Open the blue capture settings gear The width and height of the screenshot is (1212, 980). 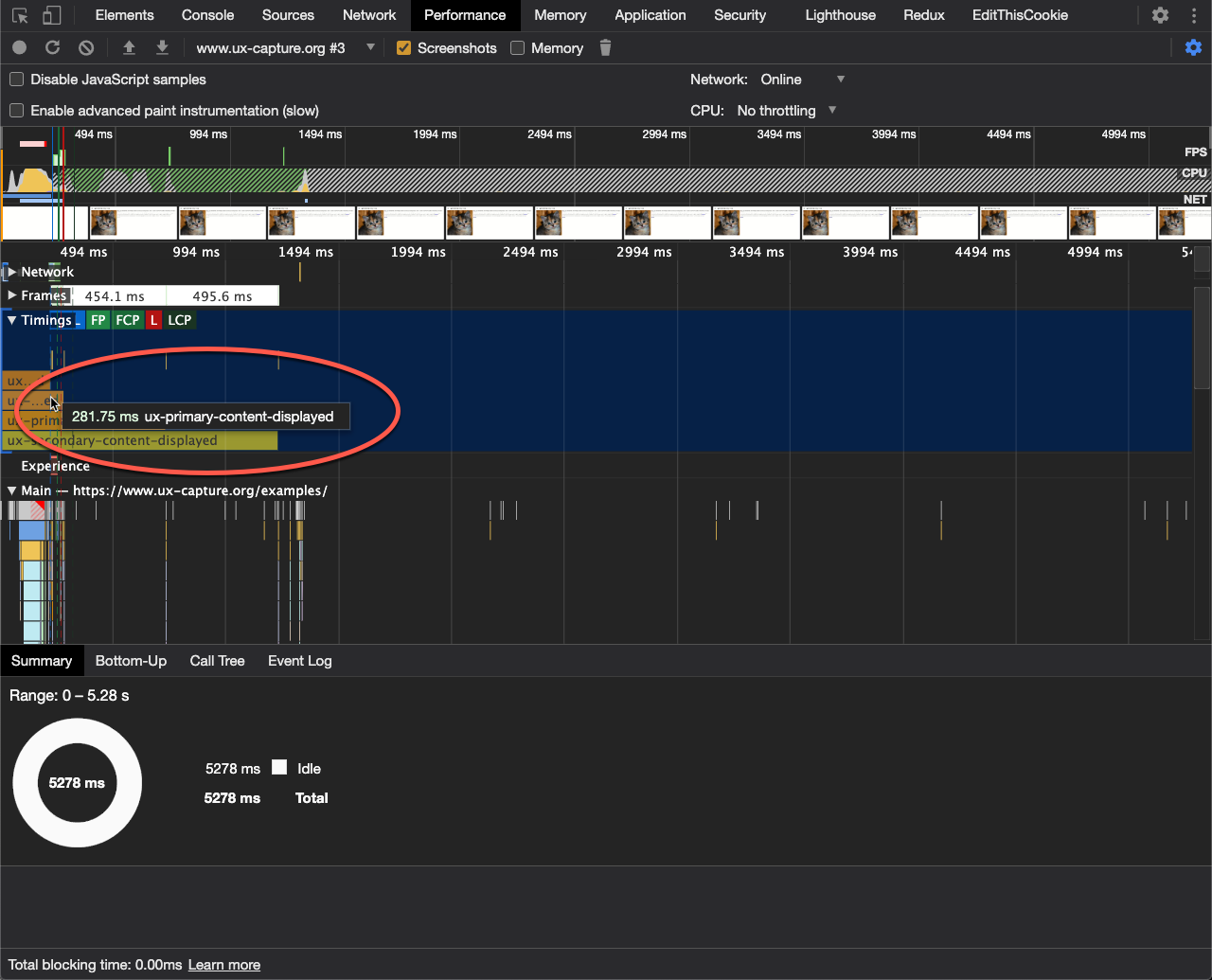1193,47
